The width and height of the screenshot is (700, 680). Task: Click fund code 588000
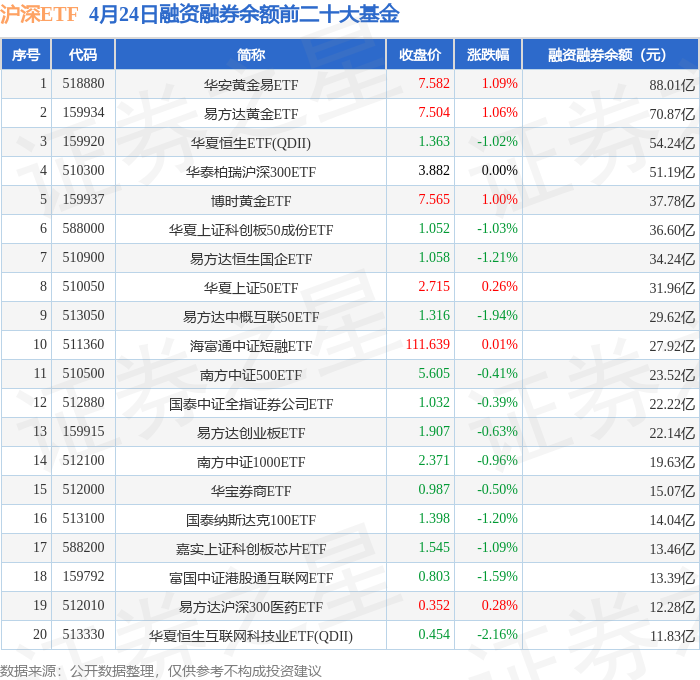(83, 229)
